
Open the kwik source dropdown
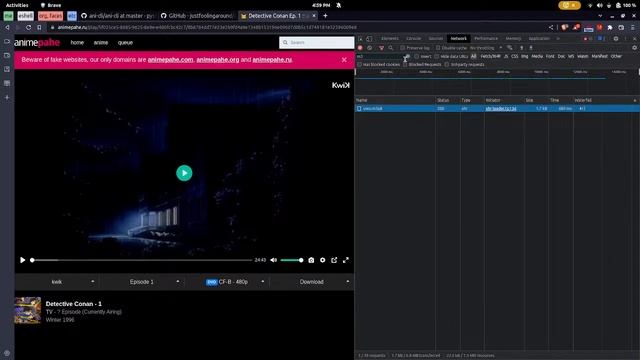coord(57,282)
